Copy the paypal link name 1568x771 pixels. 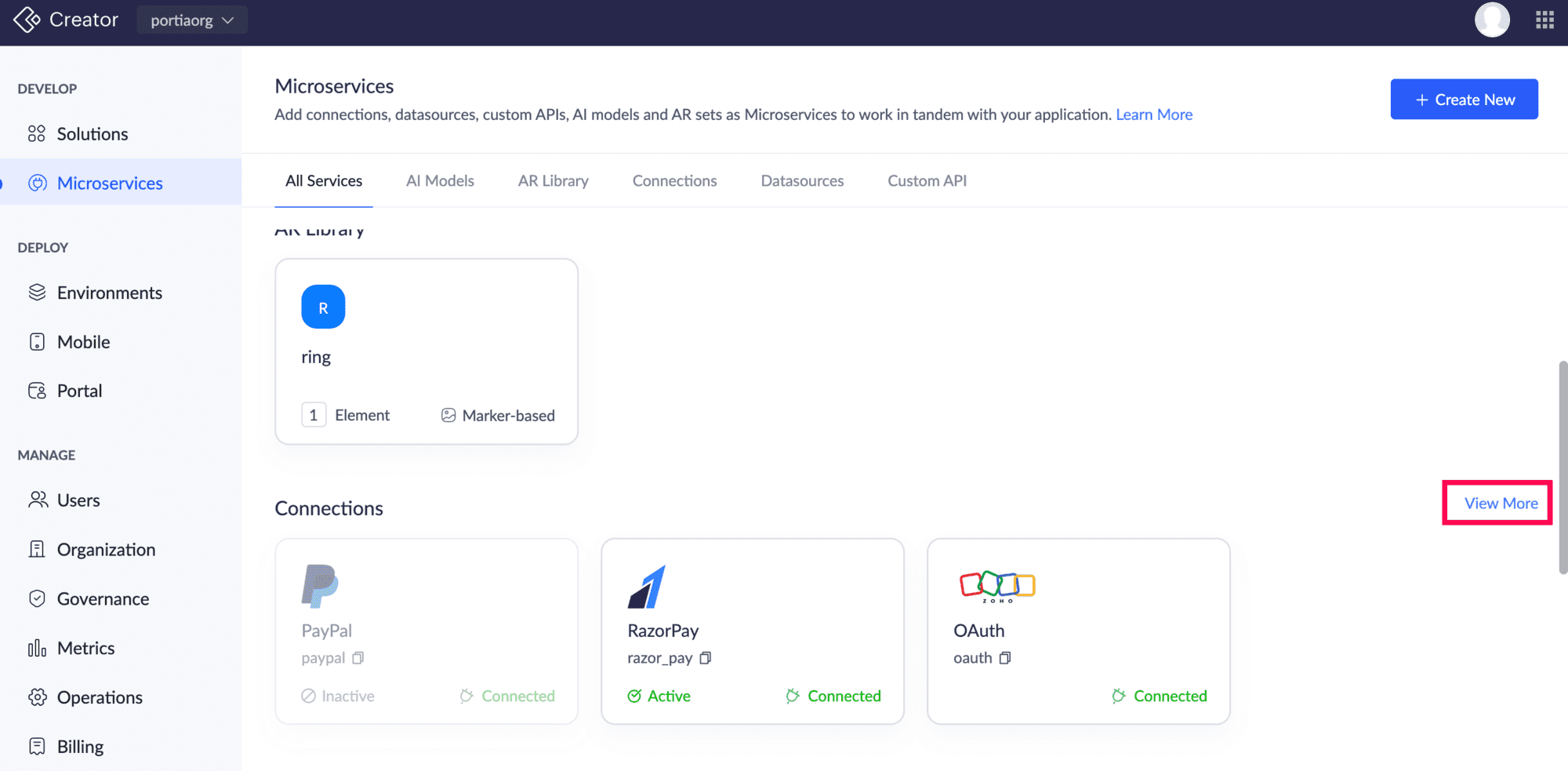358,658
